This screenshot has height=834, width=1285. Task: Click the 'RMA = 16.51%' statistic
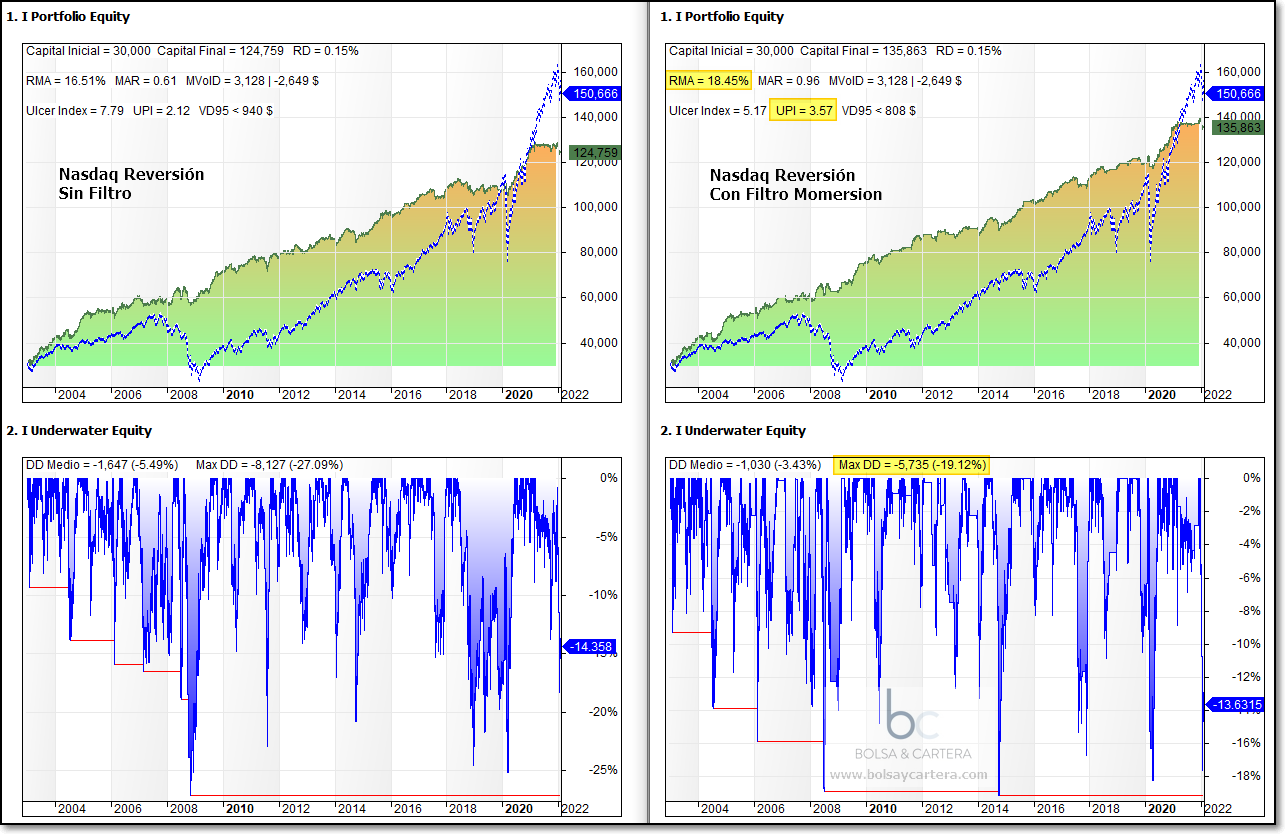pyautogui.click(x=66, y=81)
